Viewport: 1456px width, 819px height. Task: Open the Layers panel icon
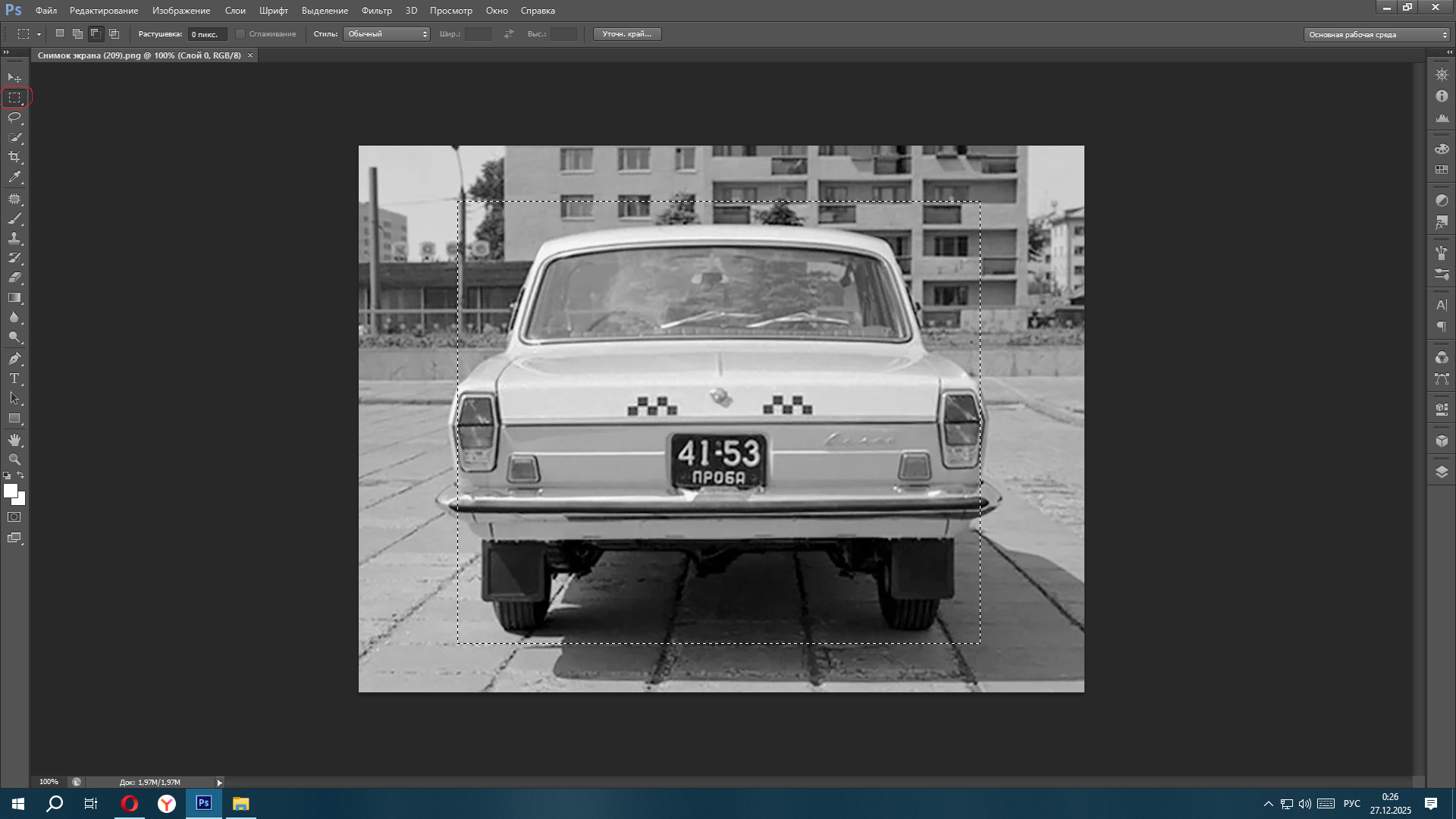[x=1442, y=472]
